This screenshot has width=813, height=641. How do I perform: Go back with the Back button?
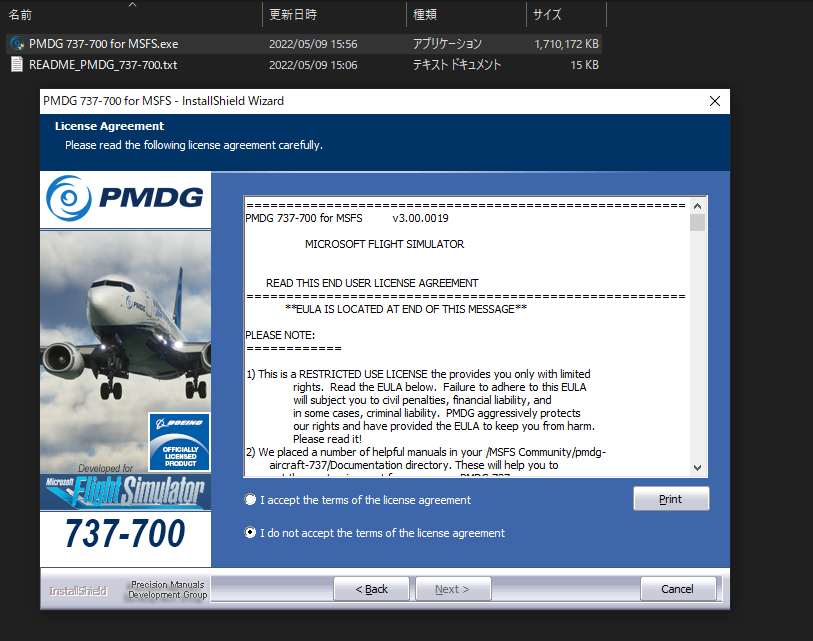coord(371,589)
